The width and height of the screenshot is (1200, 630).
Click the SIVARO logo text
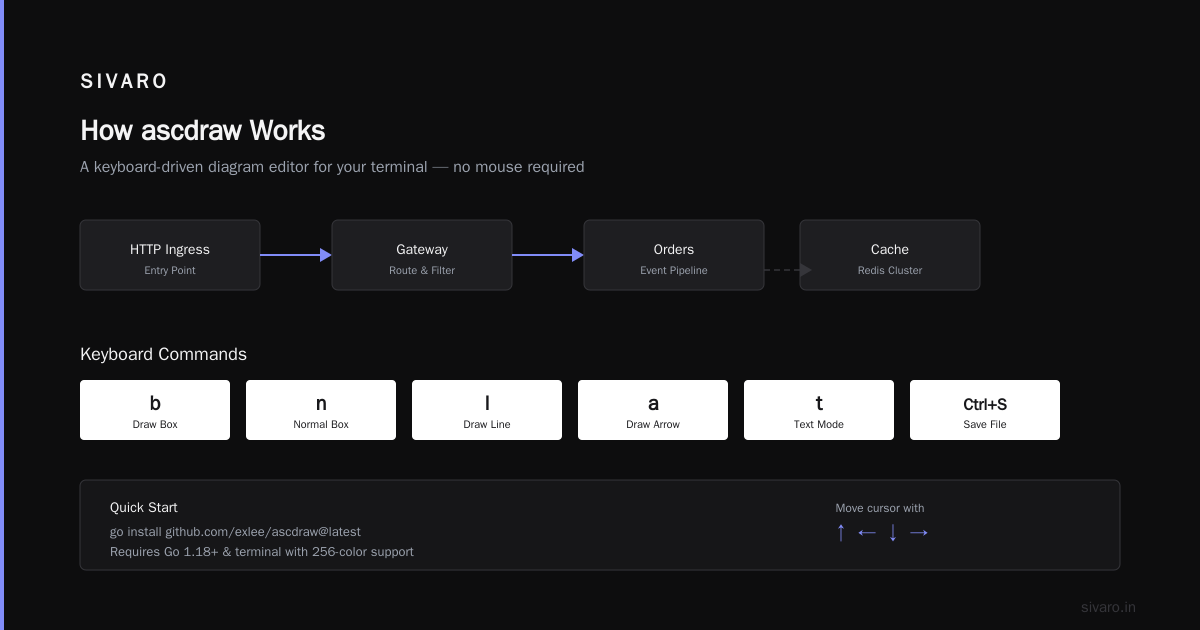(124, 81)
